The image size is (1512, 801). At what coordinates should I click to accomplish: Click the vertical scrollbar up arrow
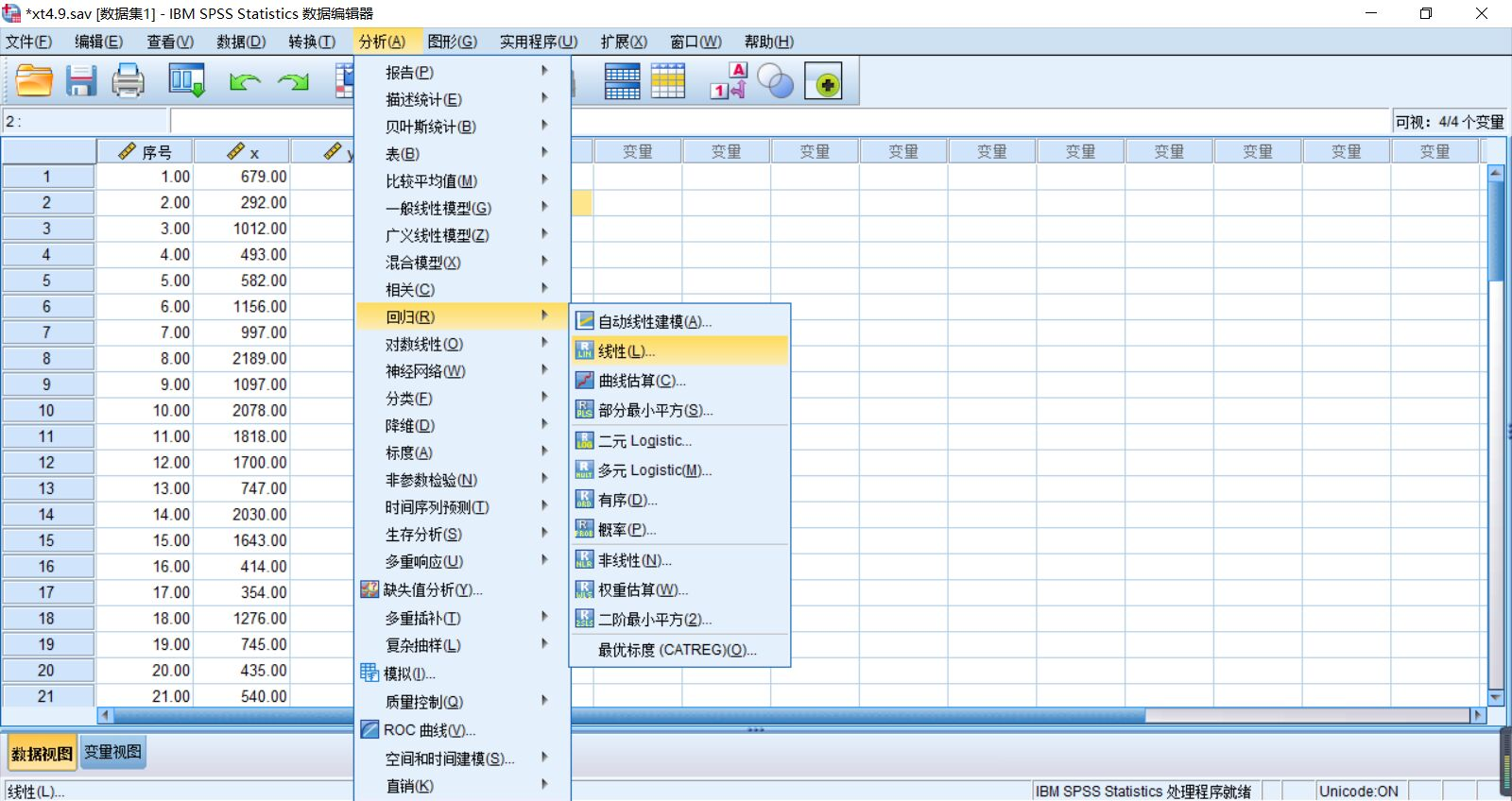coord(1495,173)
